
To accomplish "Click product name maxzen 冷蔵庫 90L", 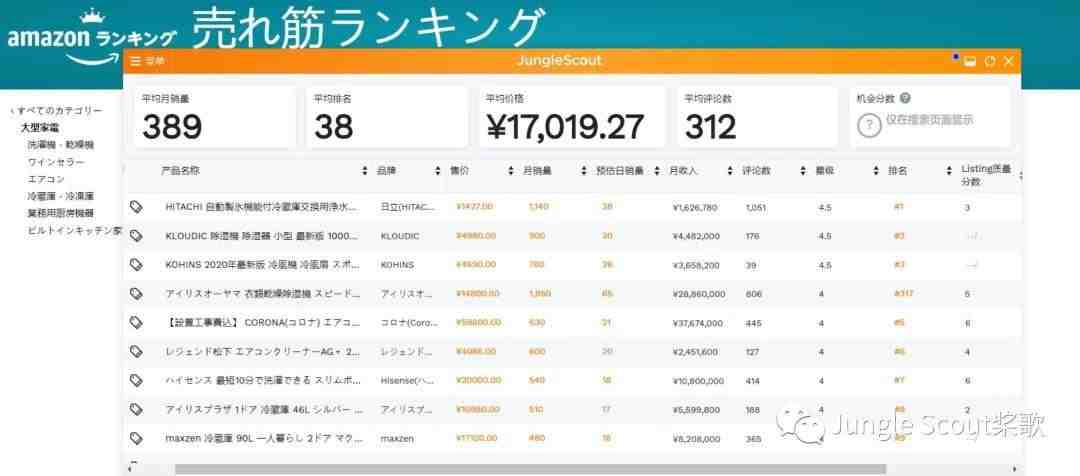I will [x=262, y=438].
